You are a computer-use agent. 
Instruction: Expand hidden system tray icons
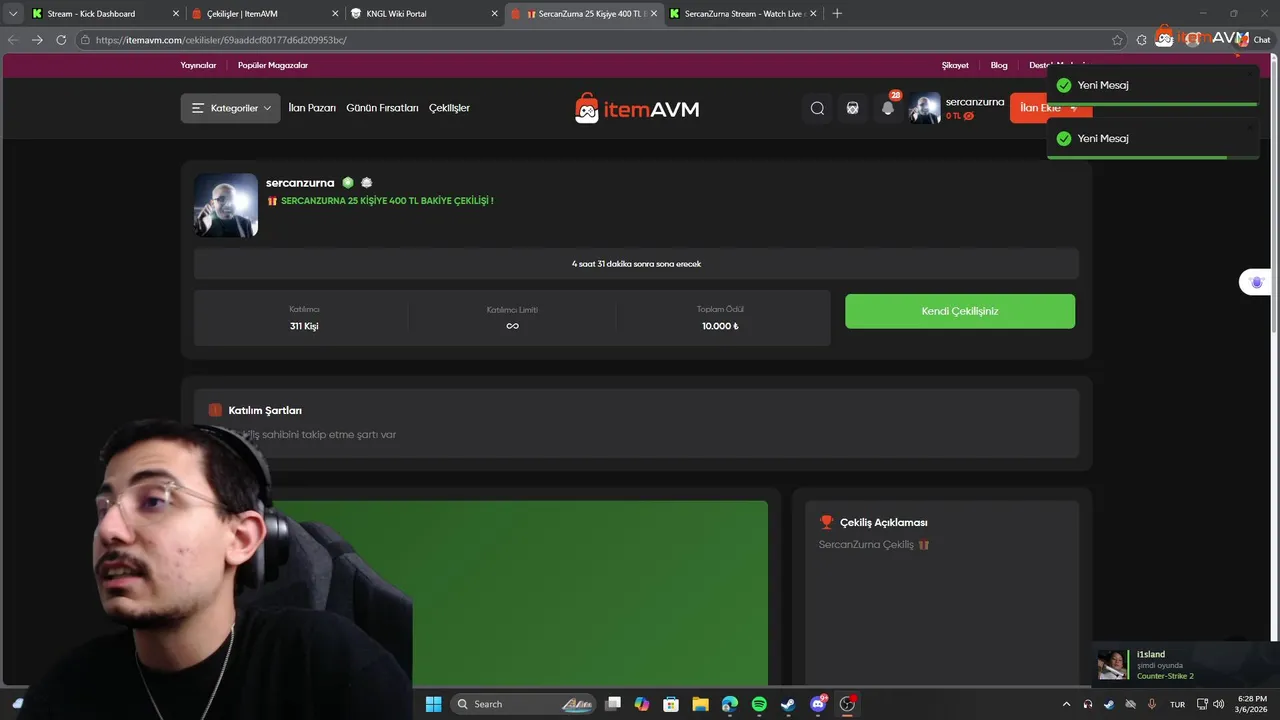[x=1066, y=704]
